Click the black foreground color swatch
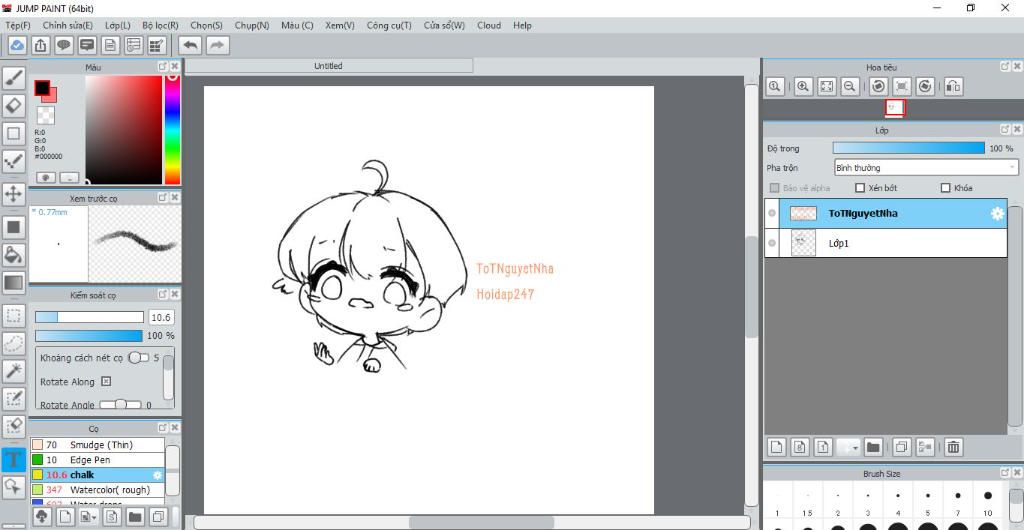Viewport: 1024px width, 530px height. point(42,87)
